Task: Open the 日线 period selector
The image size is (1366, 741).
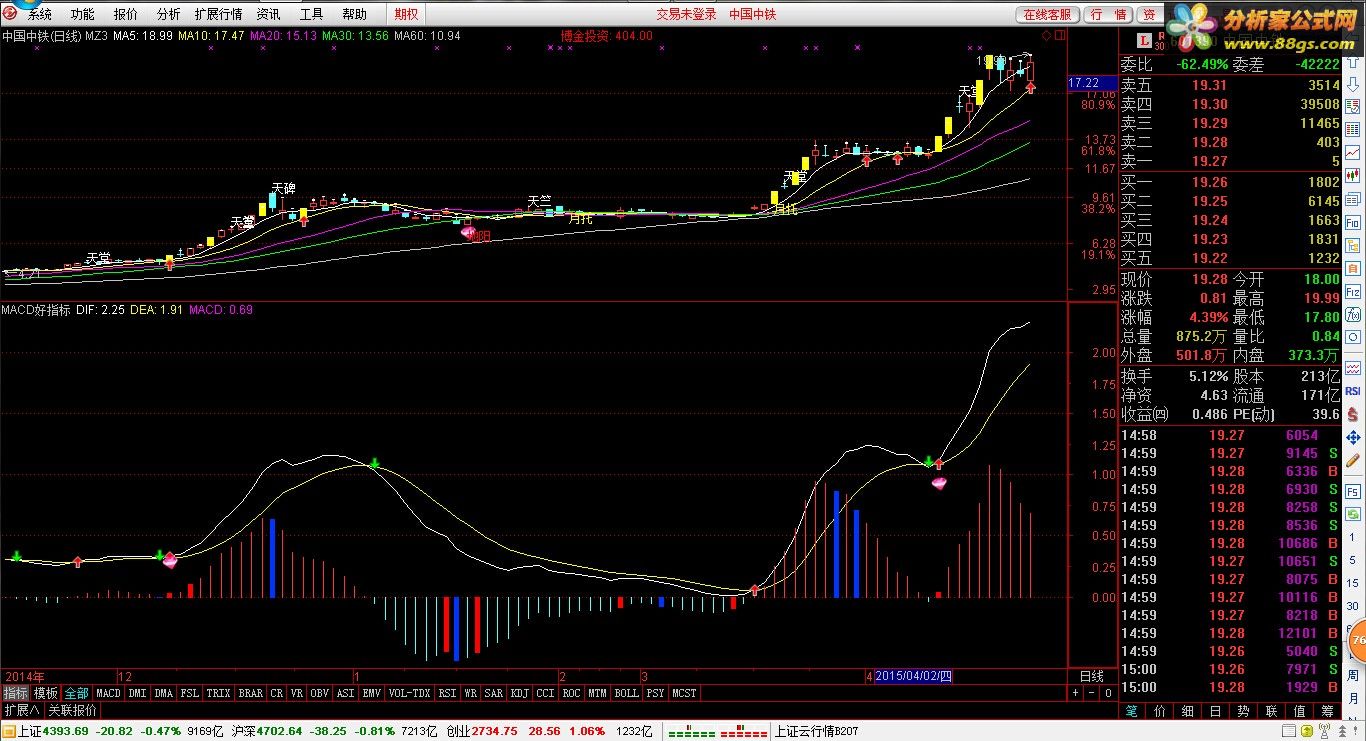Action: click(1092, 676)
